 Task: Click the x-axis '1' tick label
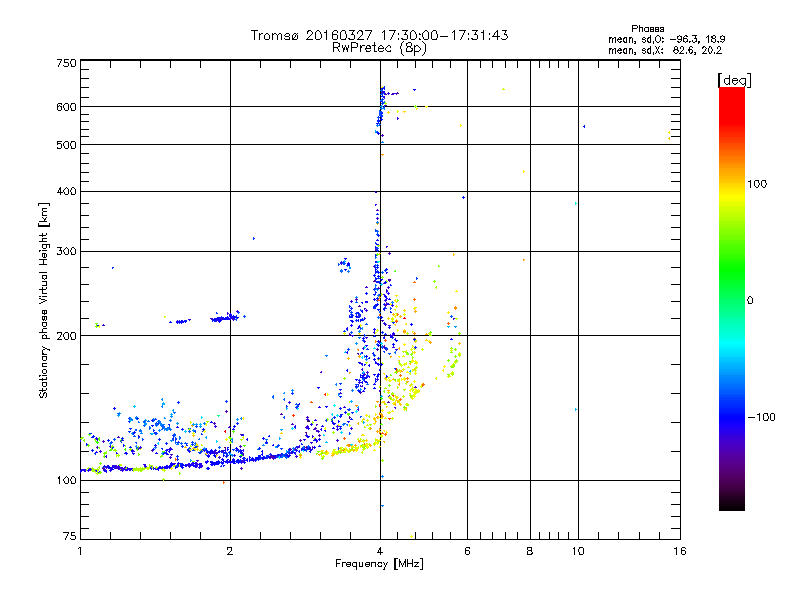click(x=80, y=551)
